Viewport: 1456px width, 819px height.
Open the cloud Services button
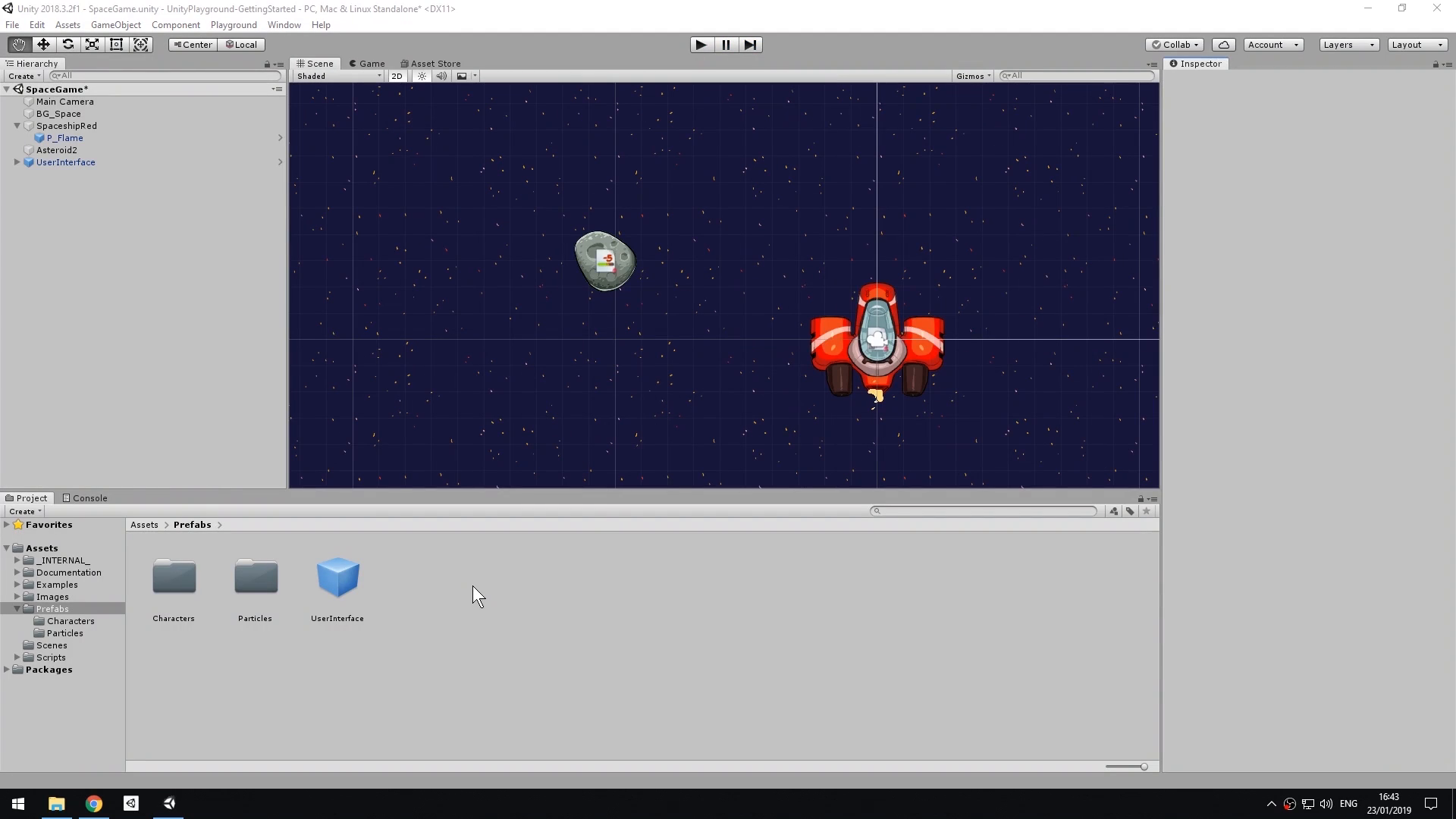tap(1223, 45)
